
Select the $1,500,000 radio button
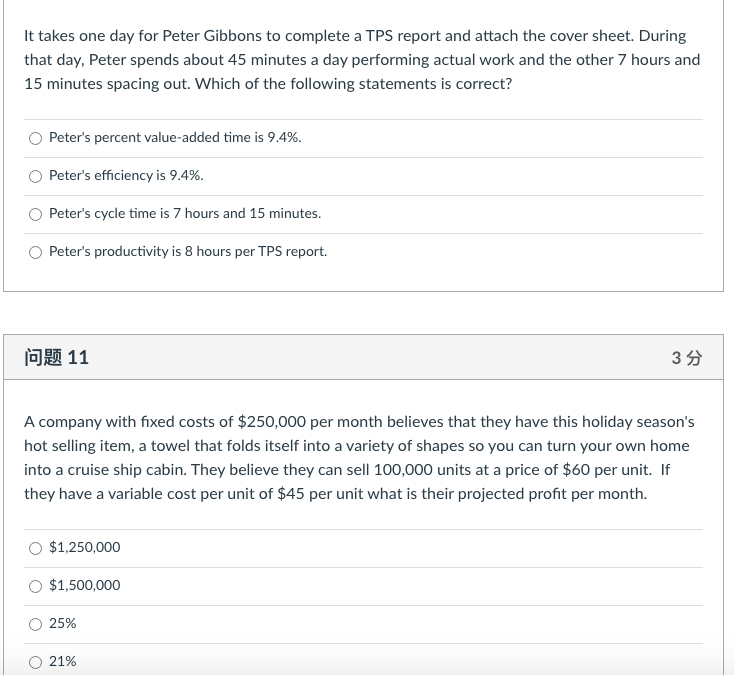pyautogui.click(x=36, y=586)
